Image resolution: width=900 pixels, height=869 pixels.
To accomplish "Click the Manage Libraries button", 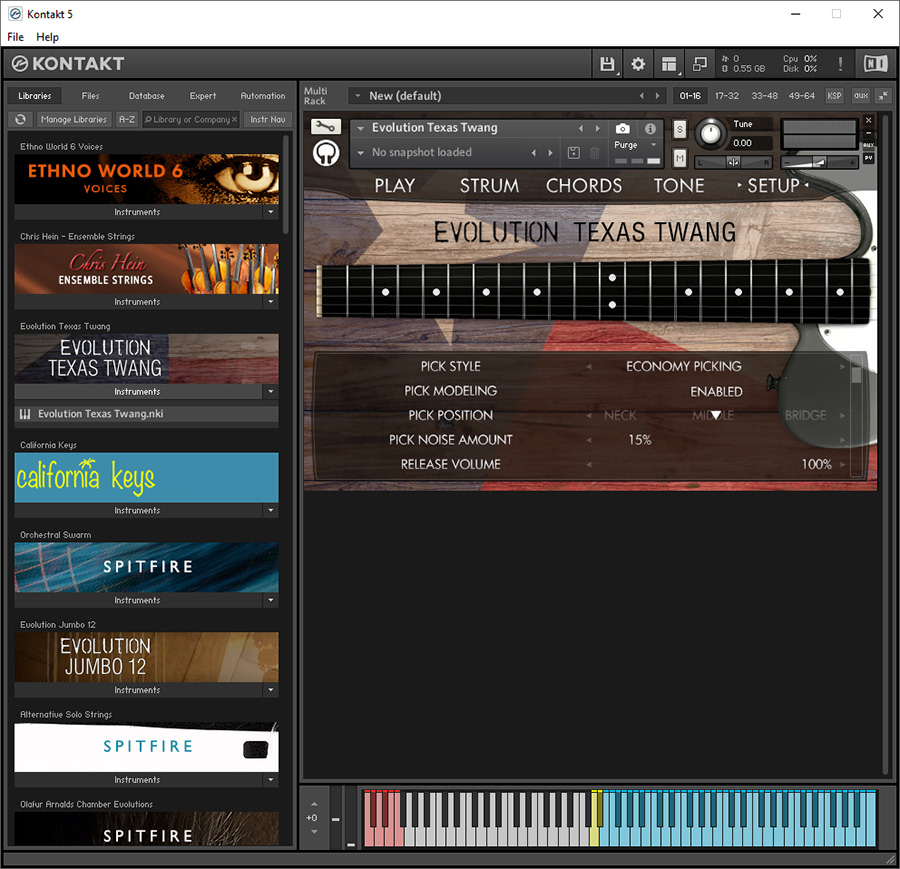I will coord(73,119).
